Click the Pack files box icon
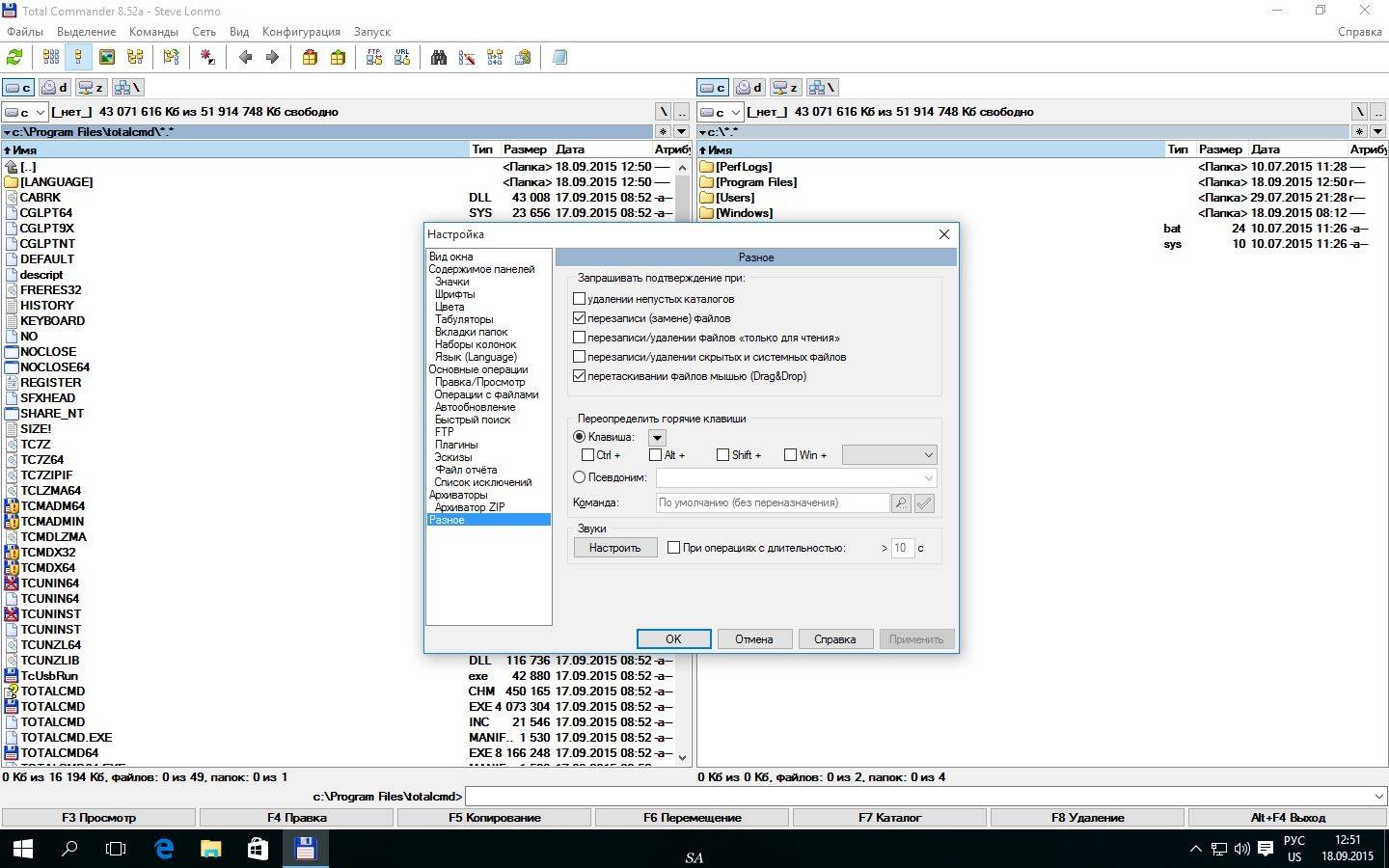 coord(310,58)
